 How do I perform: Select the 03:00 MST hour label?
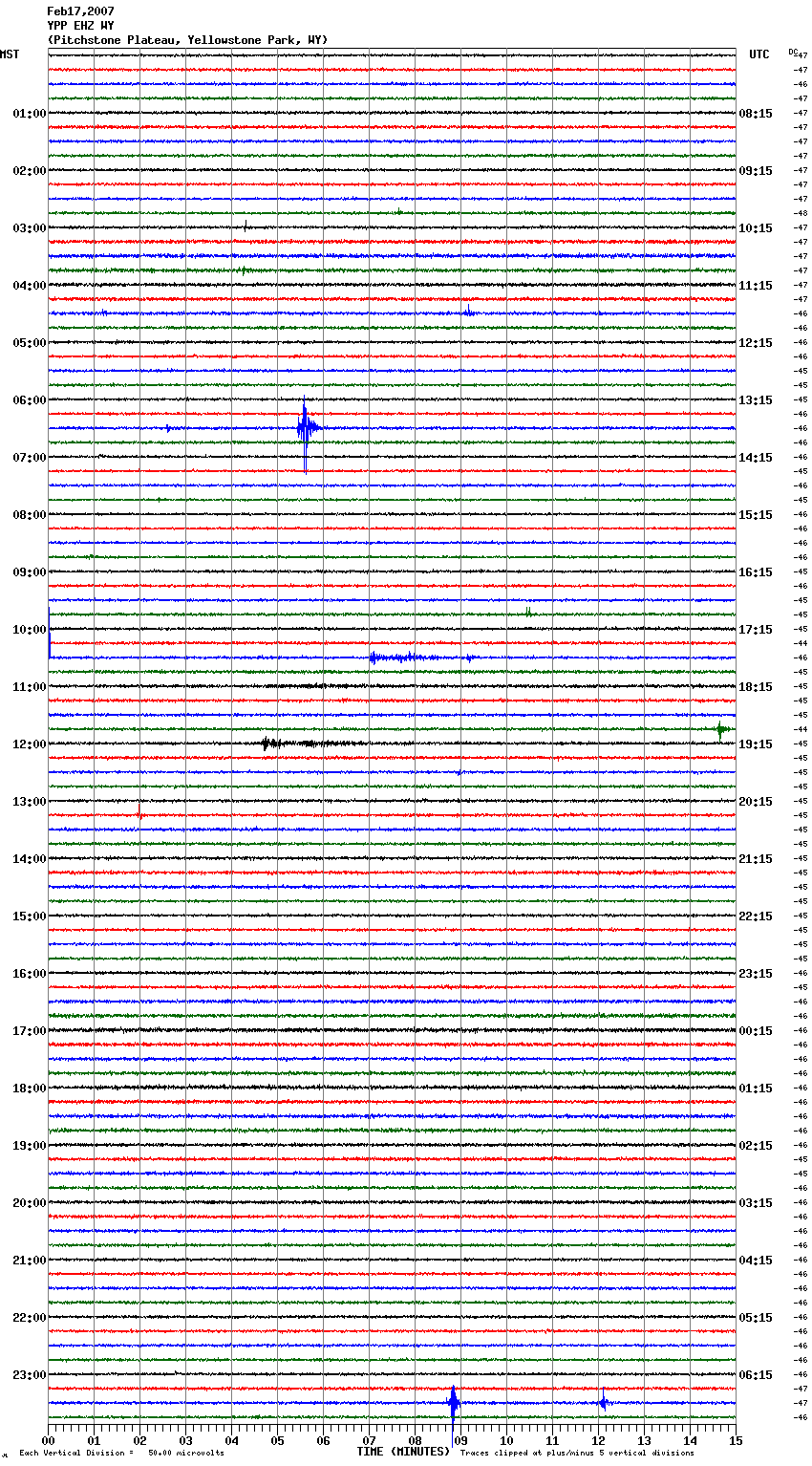point(30,228)
